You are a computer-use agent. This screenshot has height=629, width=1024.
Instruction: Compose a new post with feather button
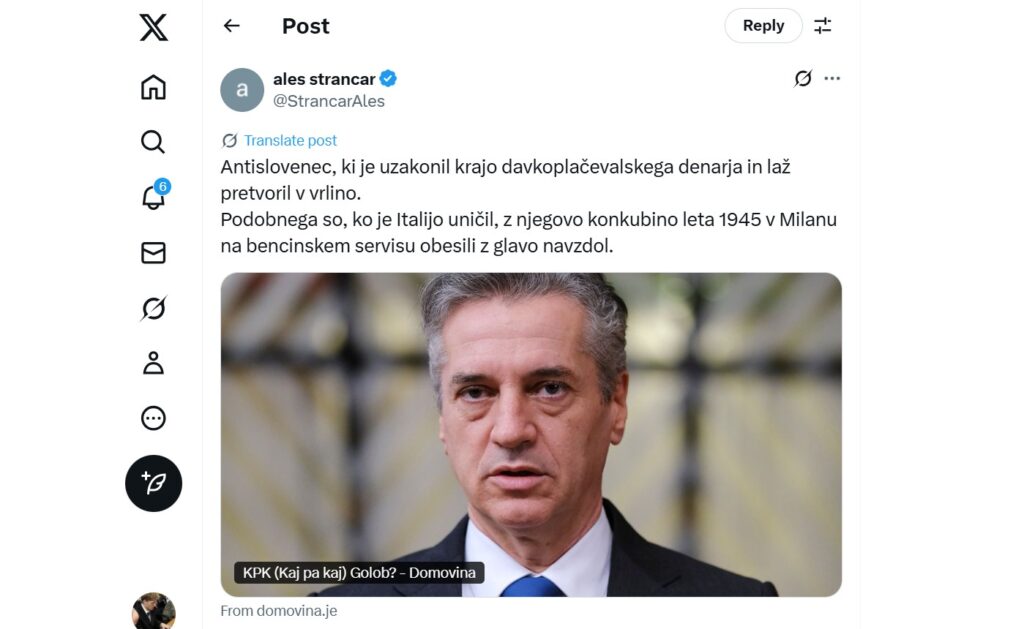pyautogui.click(x=153, y=483)
